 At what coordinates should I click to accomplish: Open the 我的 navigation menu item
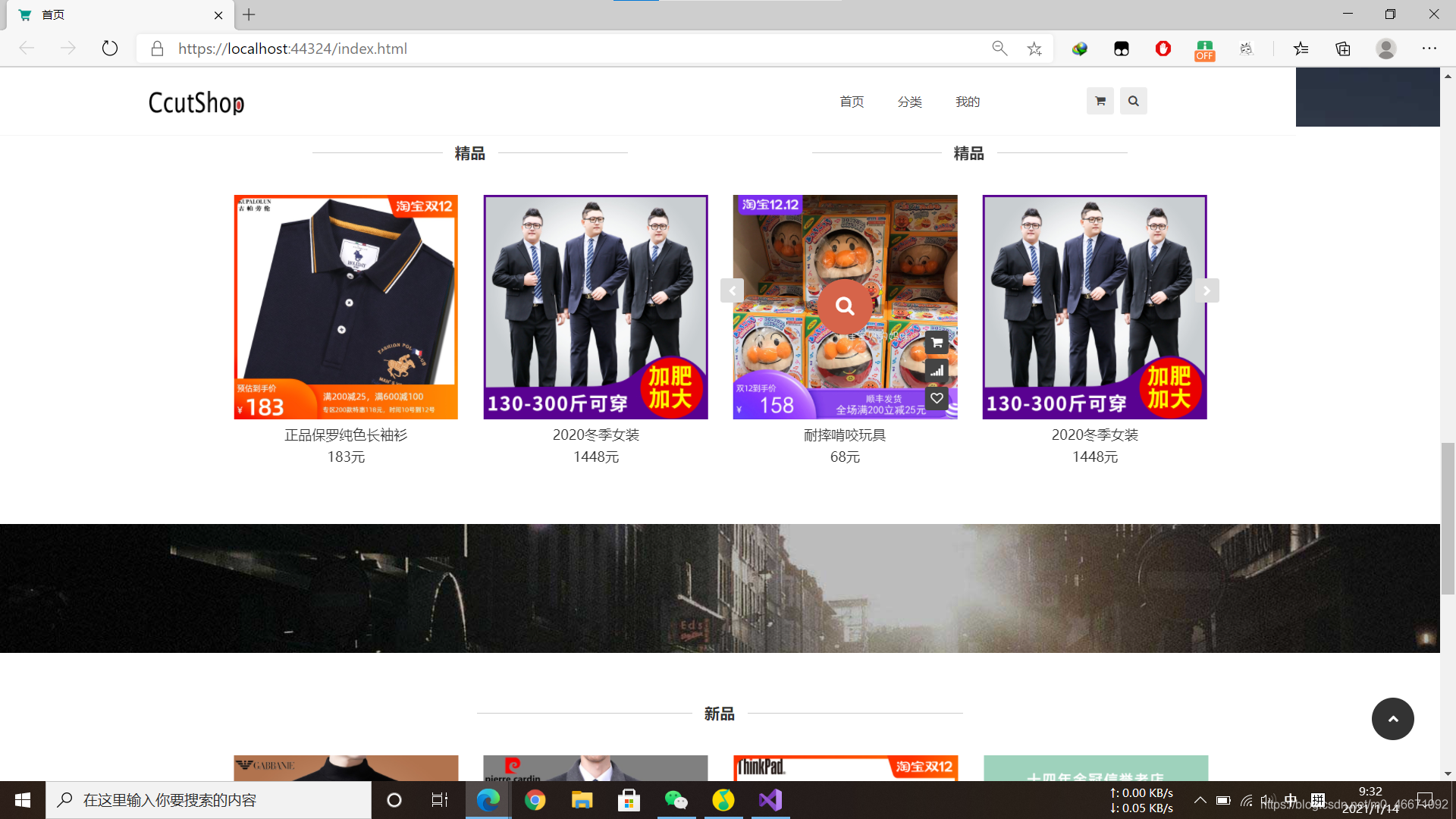tap(968, 102)
